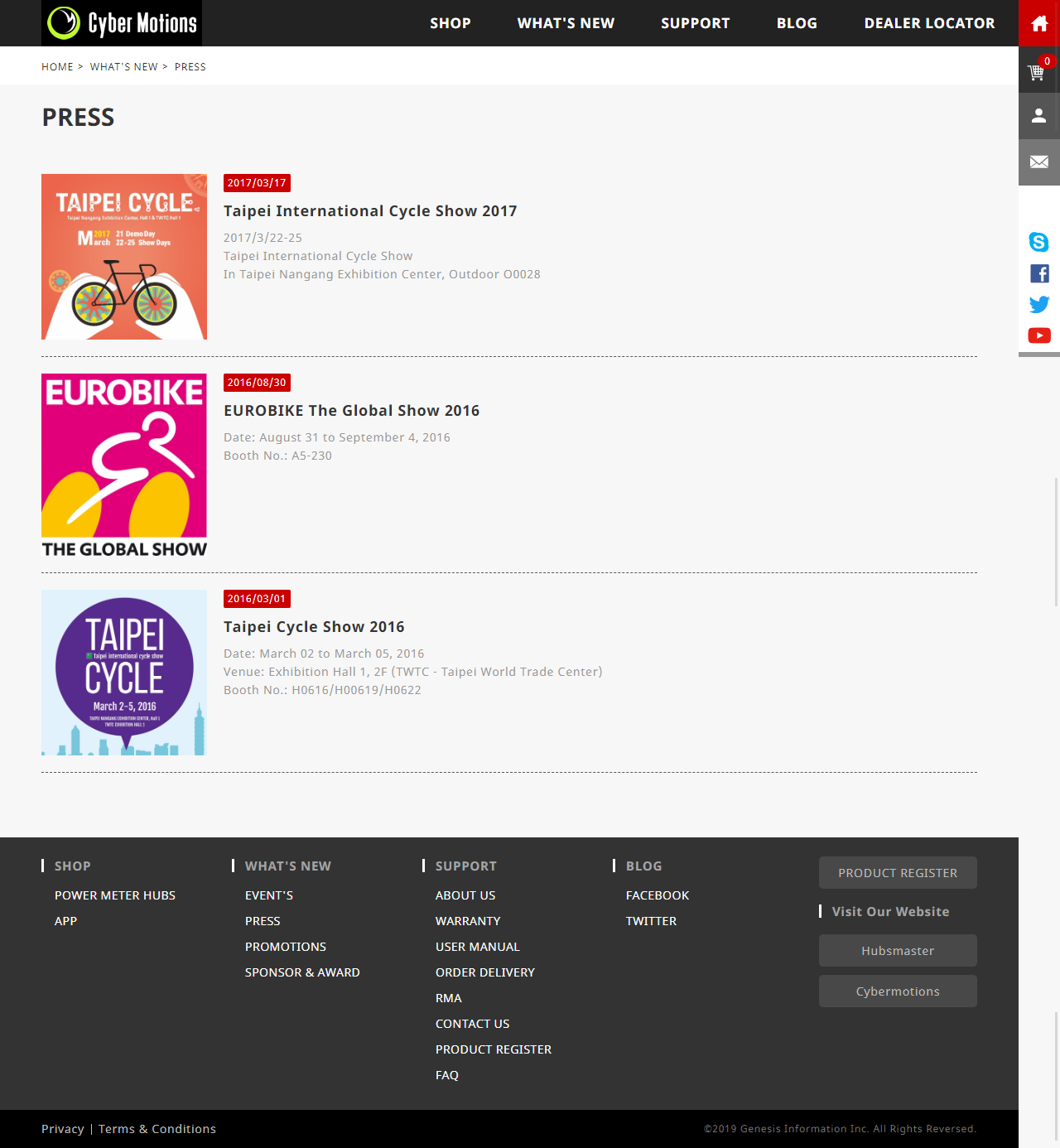This screenshot has height=1148, width=1060.
Task: Click footer WHAT'S NEW heading
Action: (288, 866)
